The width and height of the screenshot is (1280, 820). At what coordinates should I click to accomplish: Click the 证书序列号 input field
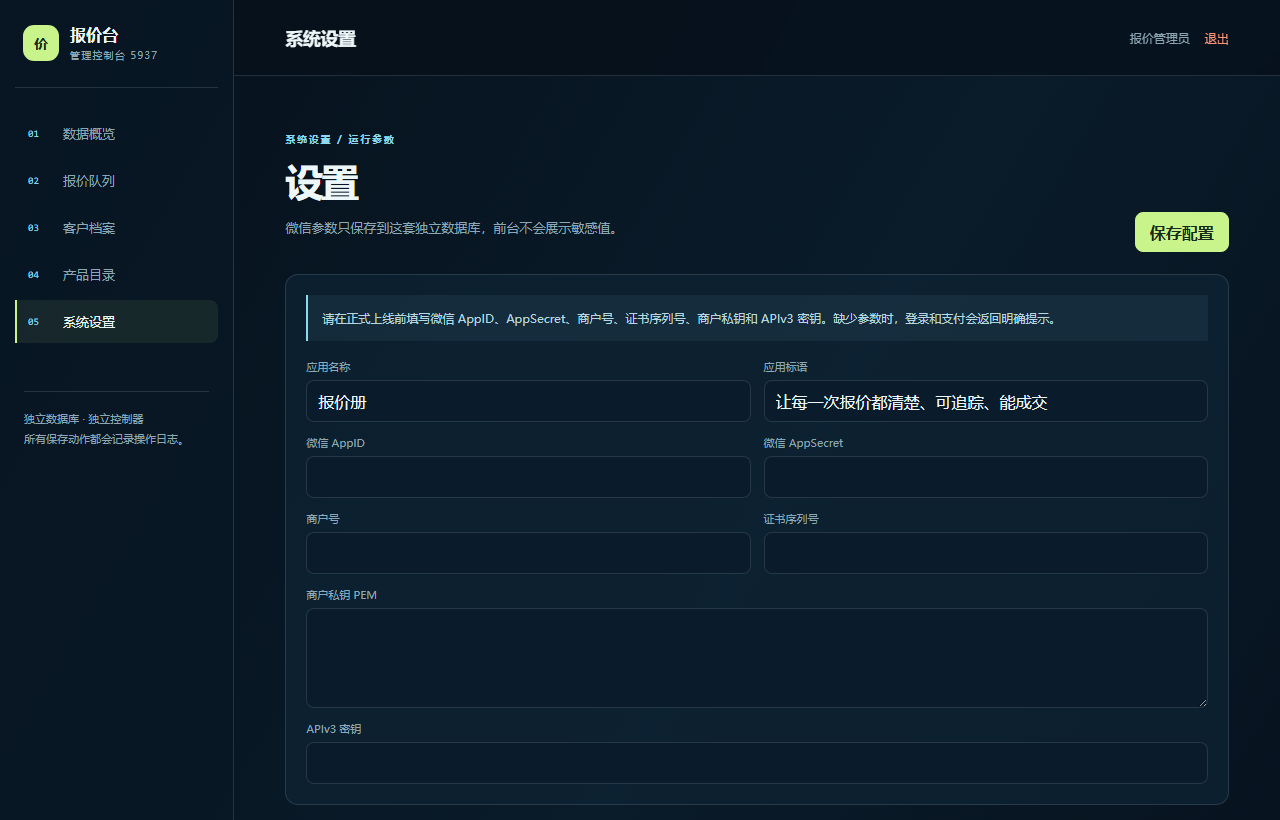point(985,553)
